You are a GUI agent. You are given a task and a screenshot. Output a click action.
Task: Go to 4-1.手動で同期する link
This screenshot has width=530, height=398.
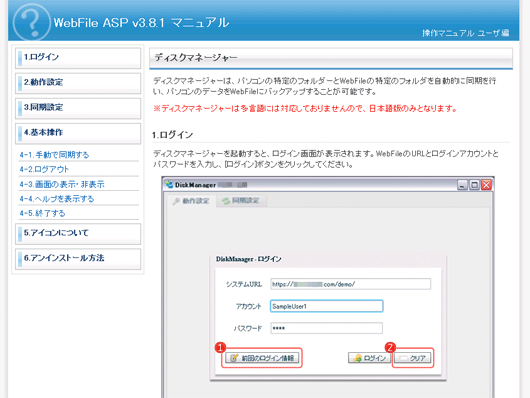pyautogui.click(x=54, y=155)
